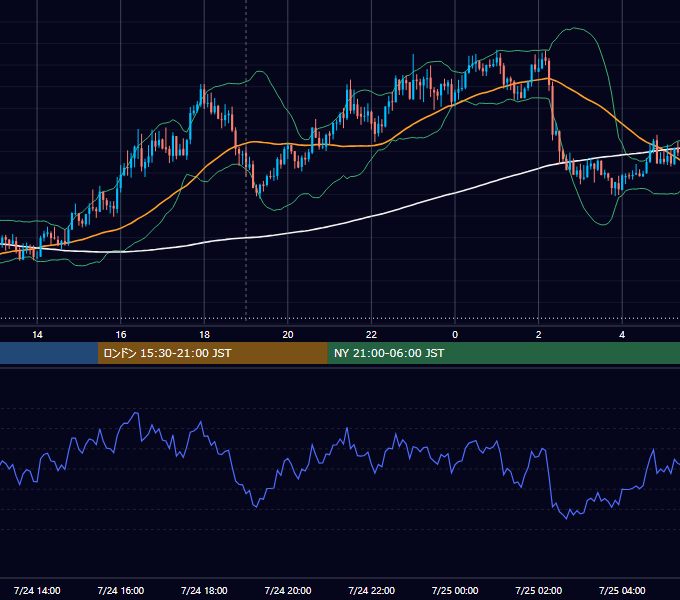Click the 7/24 14:00 date label

tap(37, 590)
